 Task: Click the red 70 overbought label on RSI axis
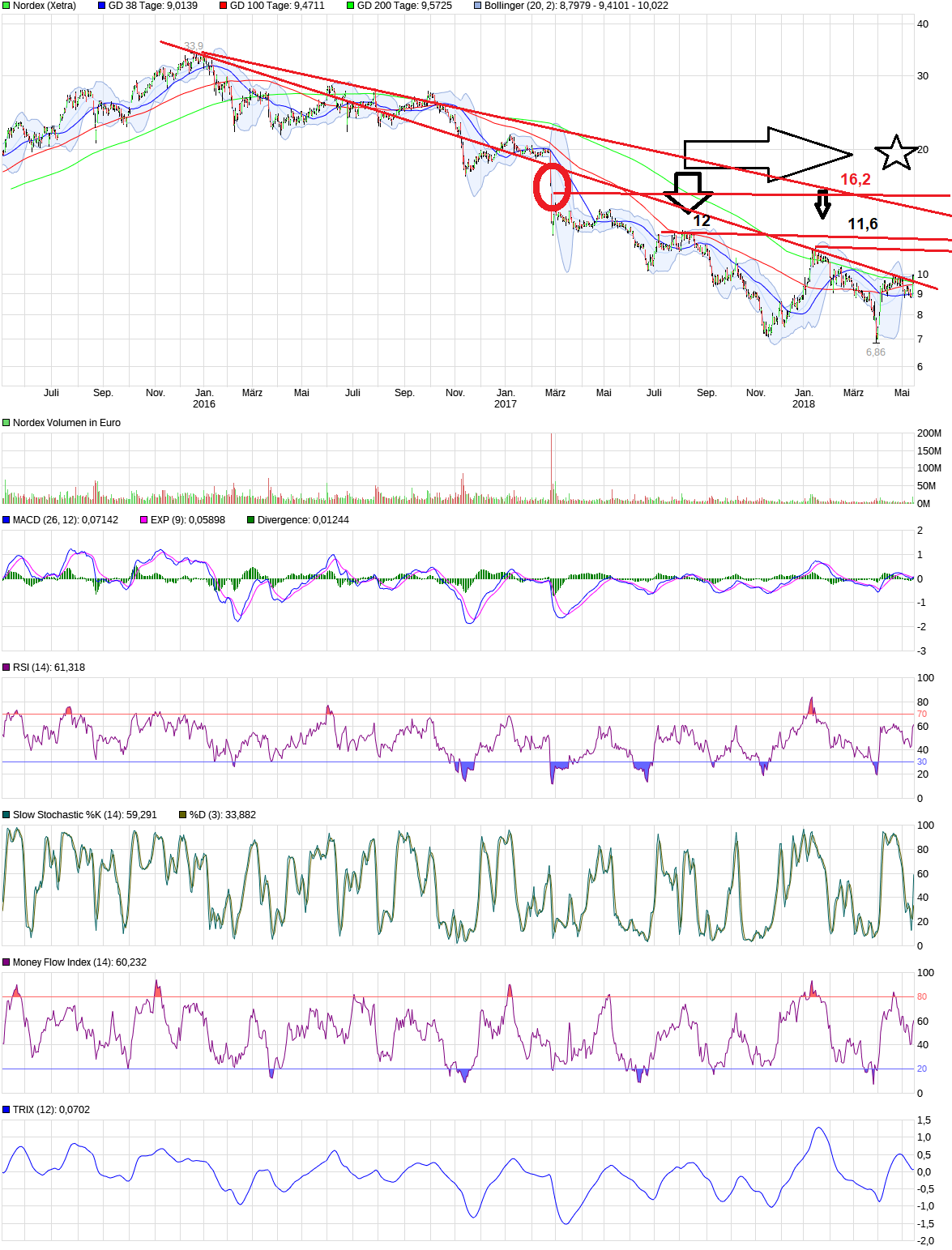coord(922,715)
